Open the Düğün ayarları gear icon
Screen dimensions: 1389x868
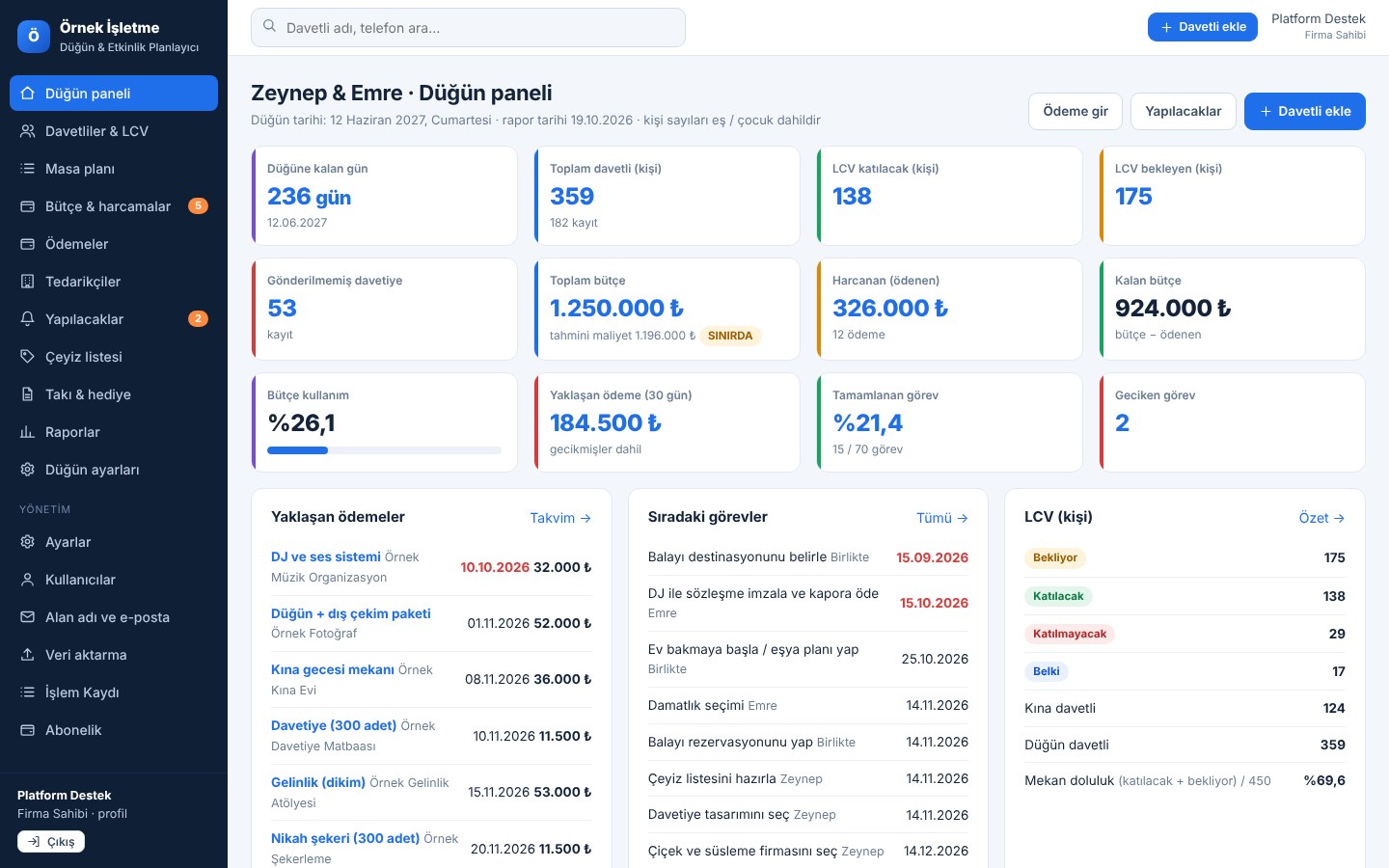pyautogui.click(x=27, y=470)
